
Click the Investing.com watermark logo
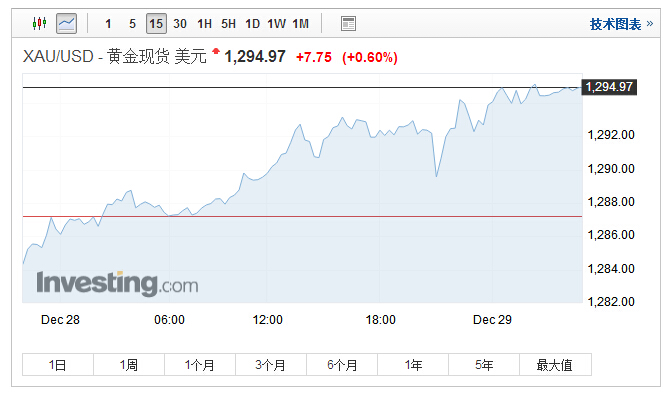117,283
